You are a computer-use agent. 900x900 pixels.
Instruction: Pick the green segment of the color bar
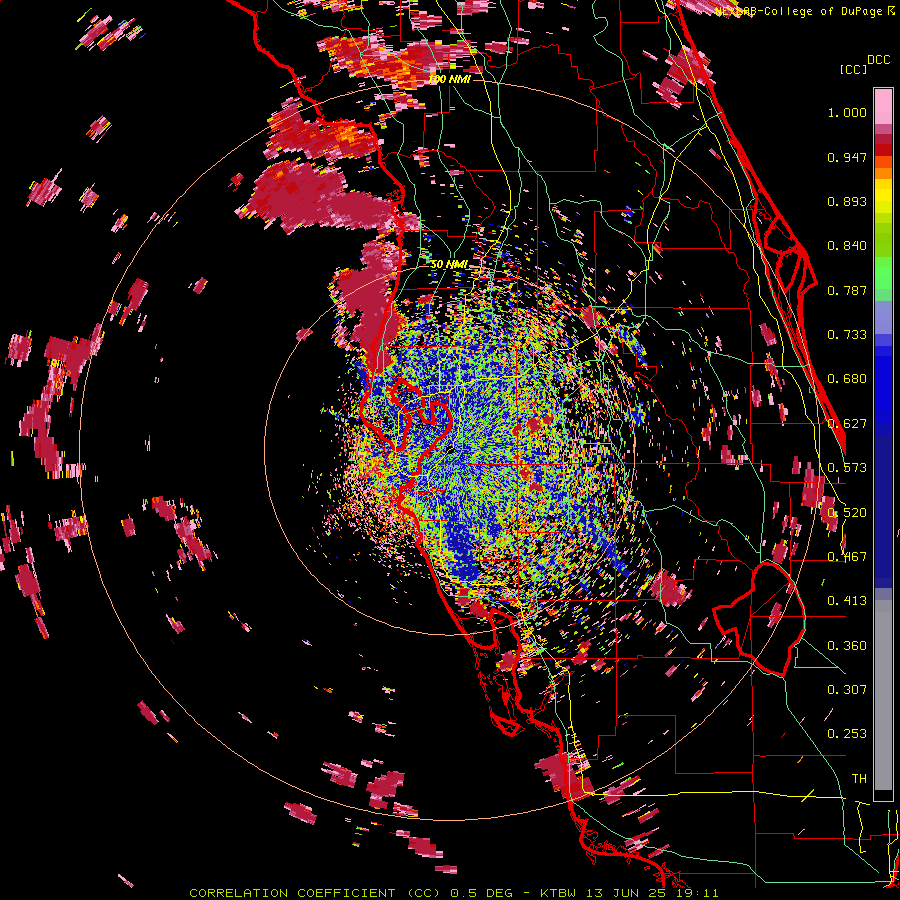click(883, 258)
